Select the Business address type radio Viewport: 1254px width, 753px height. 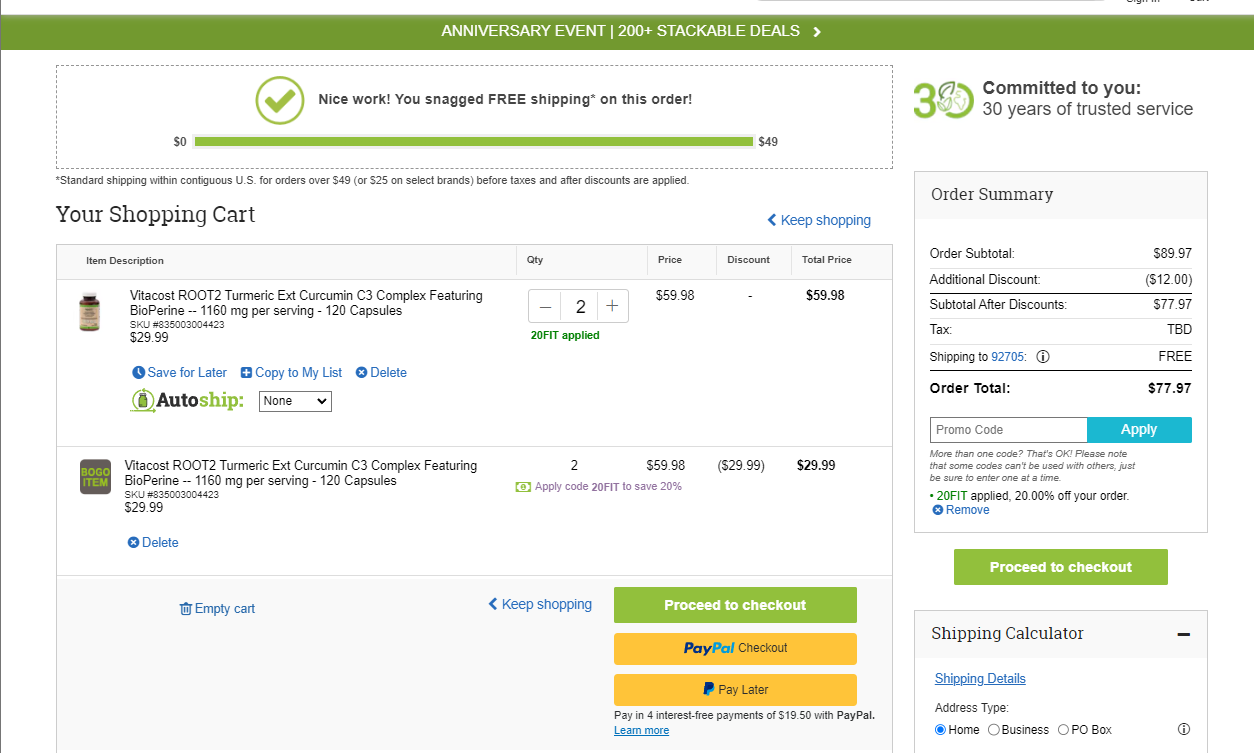click(993, 730)
